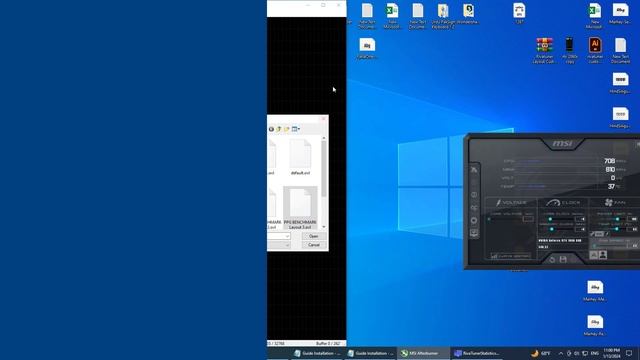Click the Temp Limit slider handle
This screenshot has width=640, height=360.
click(x=617, y=229)
